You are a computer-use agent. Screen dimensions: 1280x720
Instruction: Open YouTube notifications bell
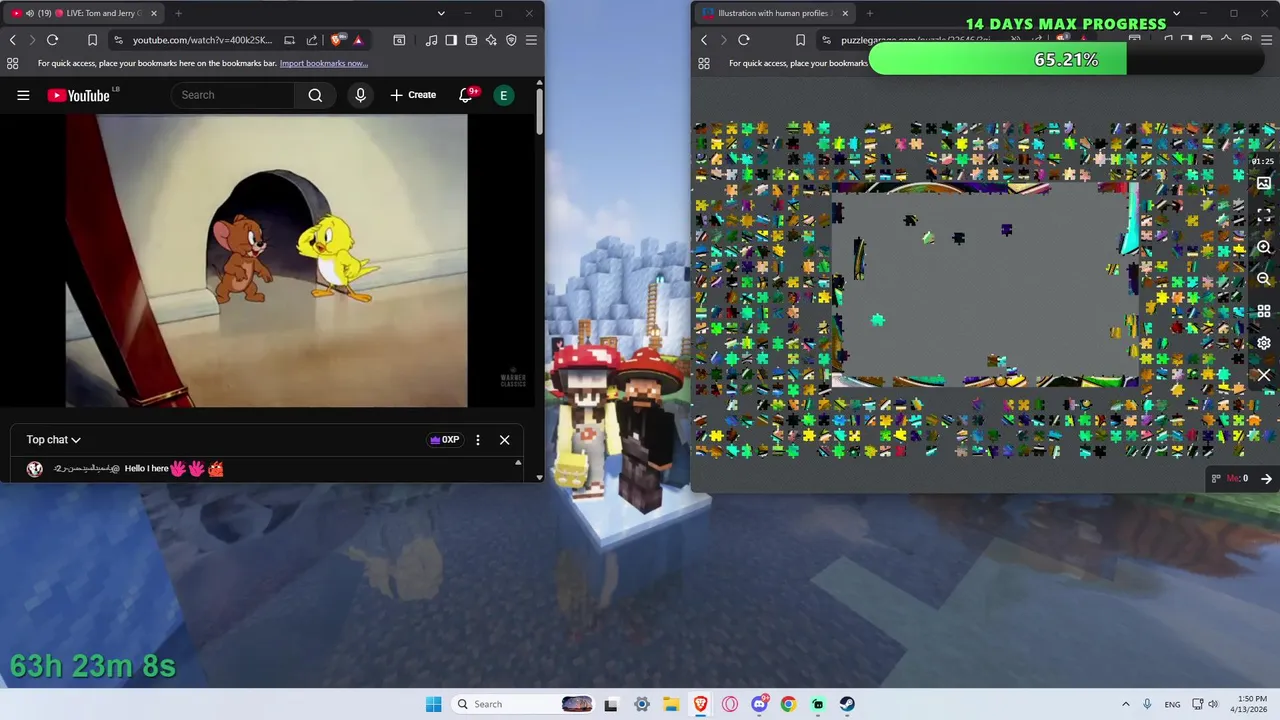pyautogui.click(x=466, y=95)
